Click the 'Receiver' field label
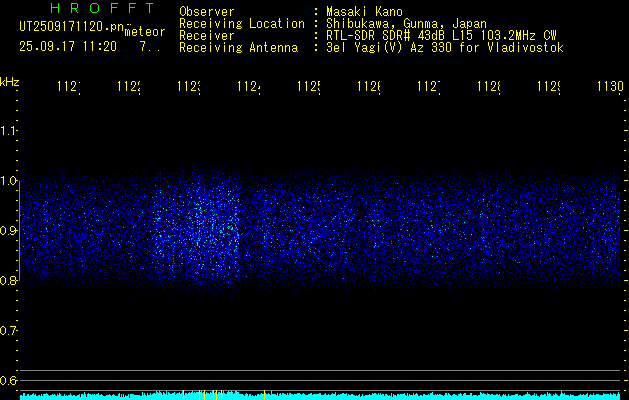The height and width of the screenshot is (400, 629). tap(207, 36)
